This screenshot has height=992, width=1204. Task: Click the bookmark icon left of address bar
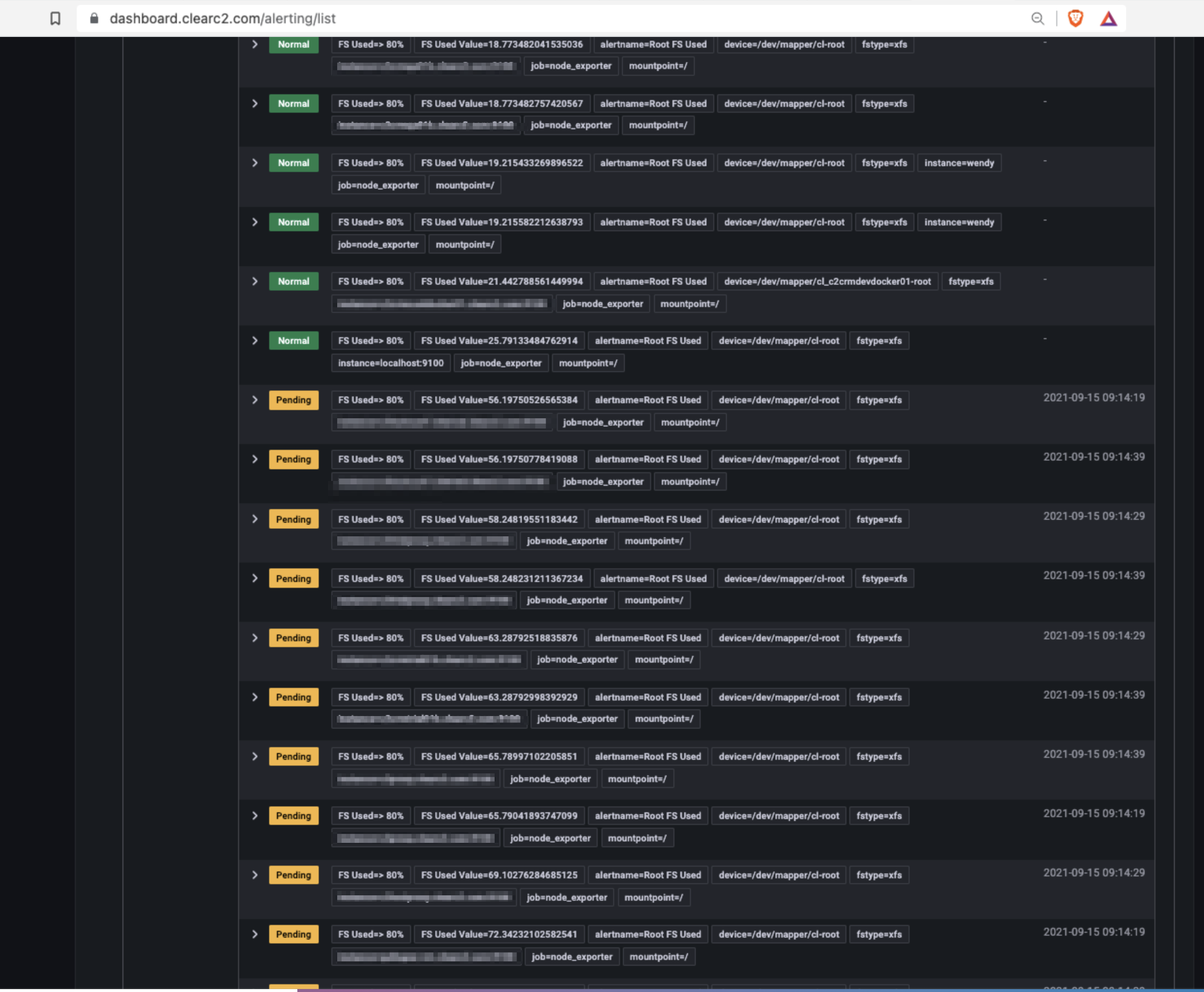tap(54, 18)
